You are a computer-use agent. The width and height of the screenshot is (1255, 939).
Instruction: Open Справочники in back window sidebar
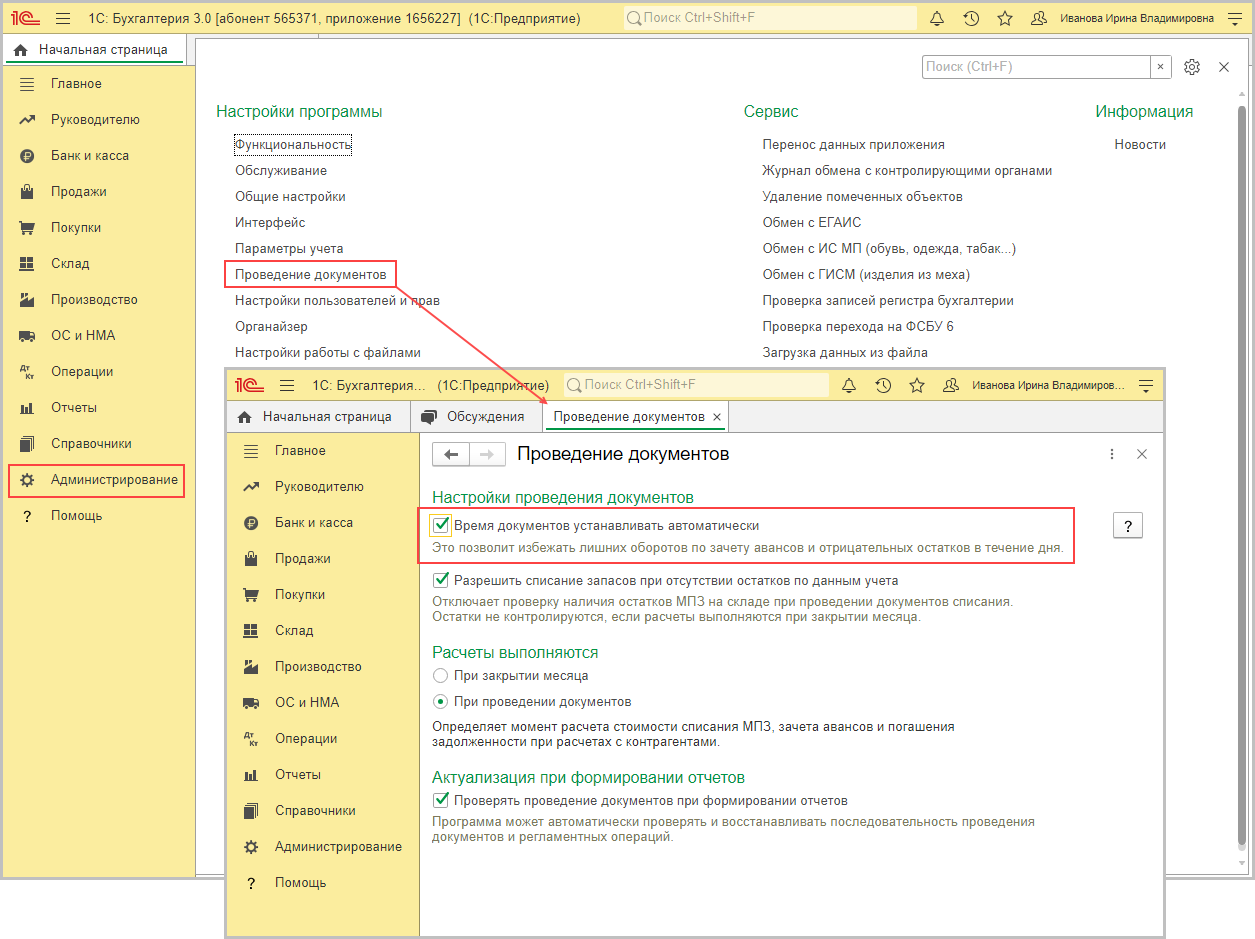(x=91, y=444)
